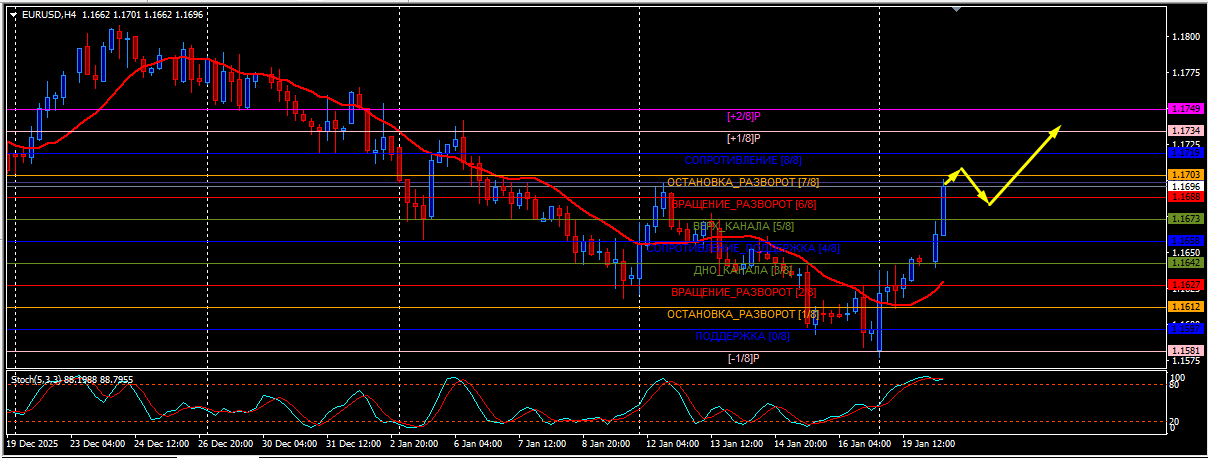Click the red 1.1688 price label
The image size is (1208, 458).
click(x=1186, y=197)
